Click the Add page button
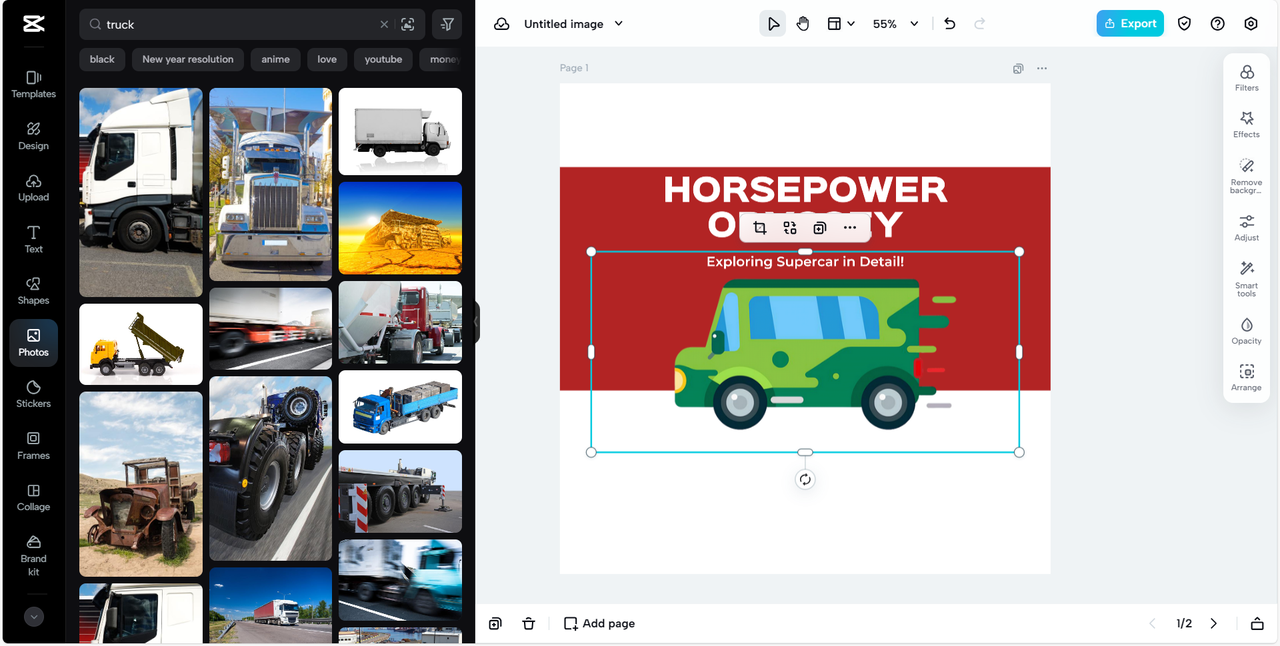Image resolution: width=1280 pixels, height=646 pixels. (x=599, y=623)
